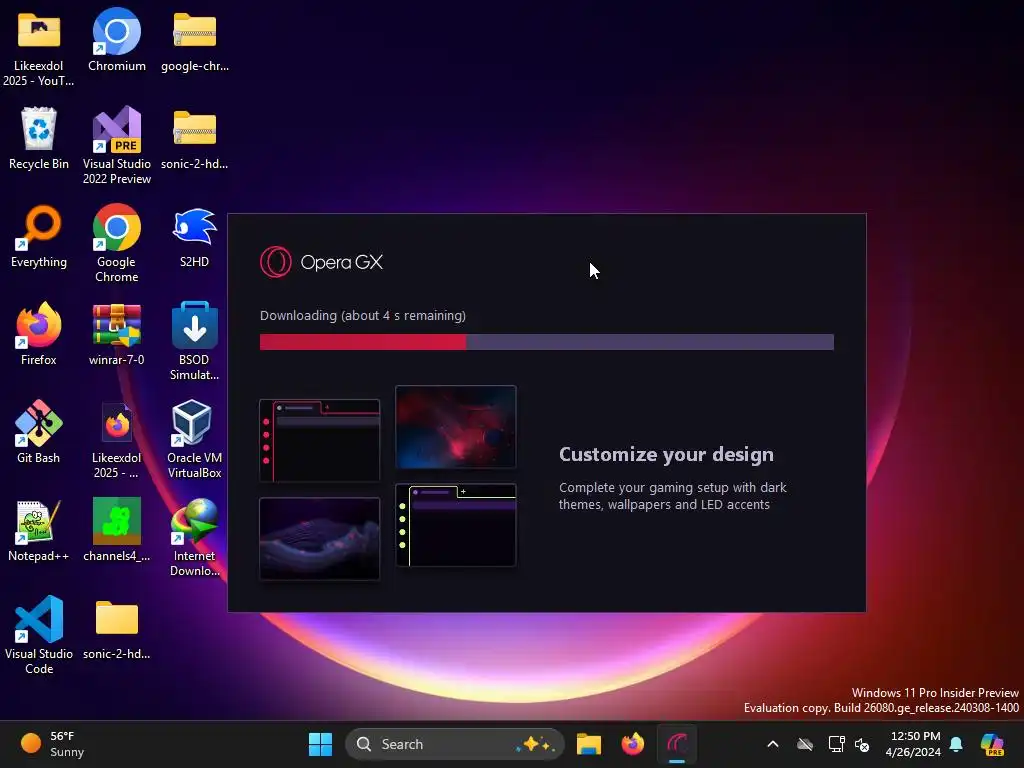Open File Explorer from the taskbar
Screen dimensions: 1024x768
(x=588, y=744)
